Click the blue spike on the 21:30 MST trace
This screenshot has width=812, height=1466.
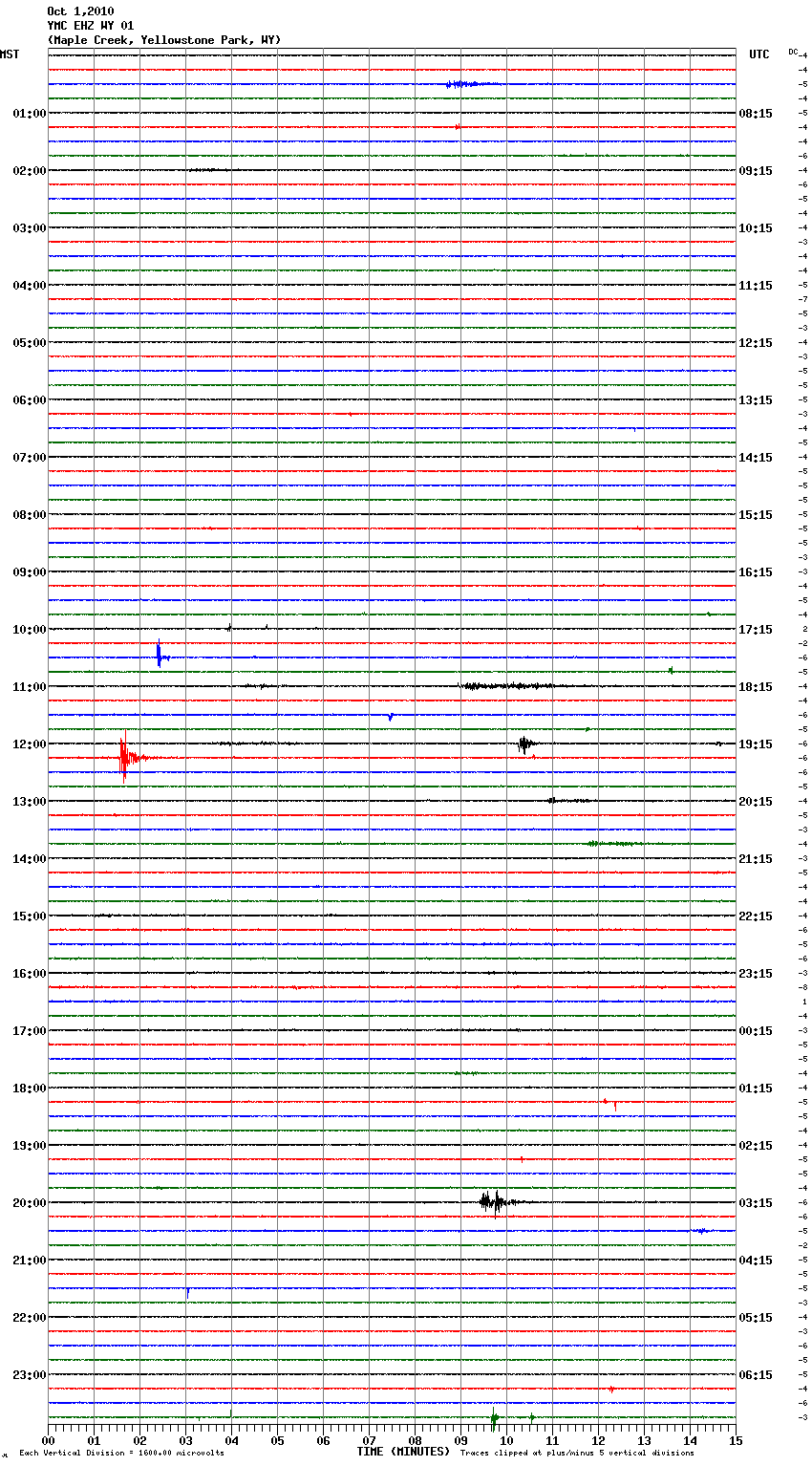[x=188, y=1292]
